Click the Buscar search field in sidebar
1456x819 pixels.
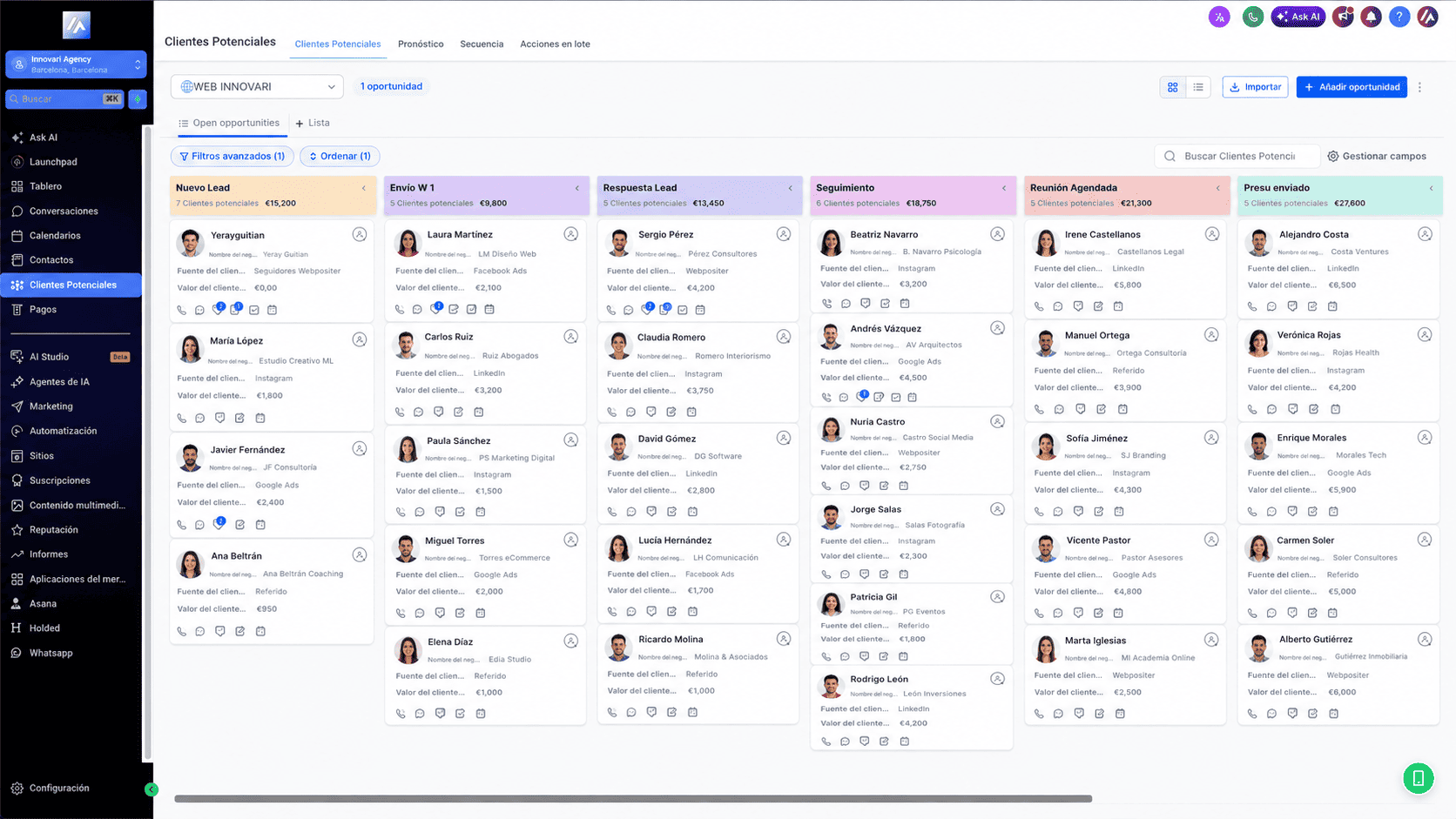pos(65,99)
